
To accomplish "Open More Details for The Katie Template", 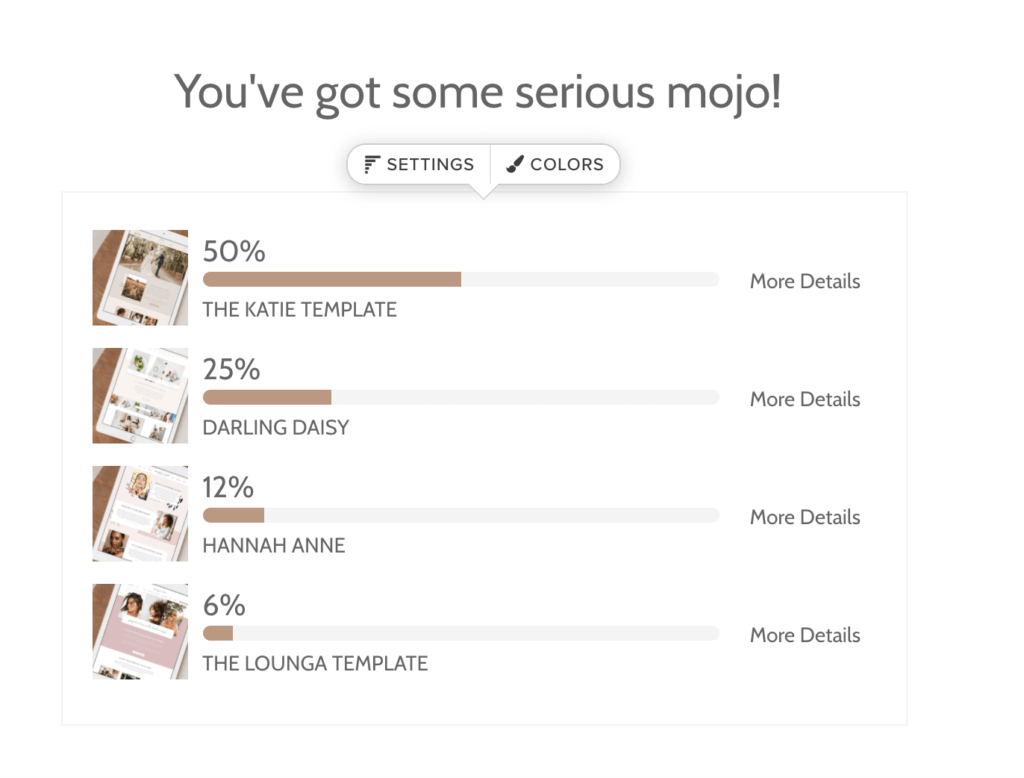I will tap(805, 282).
